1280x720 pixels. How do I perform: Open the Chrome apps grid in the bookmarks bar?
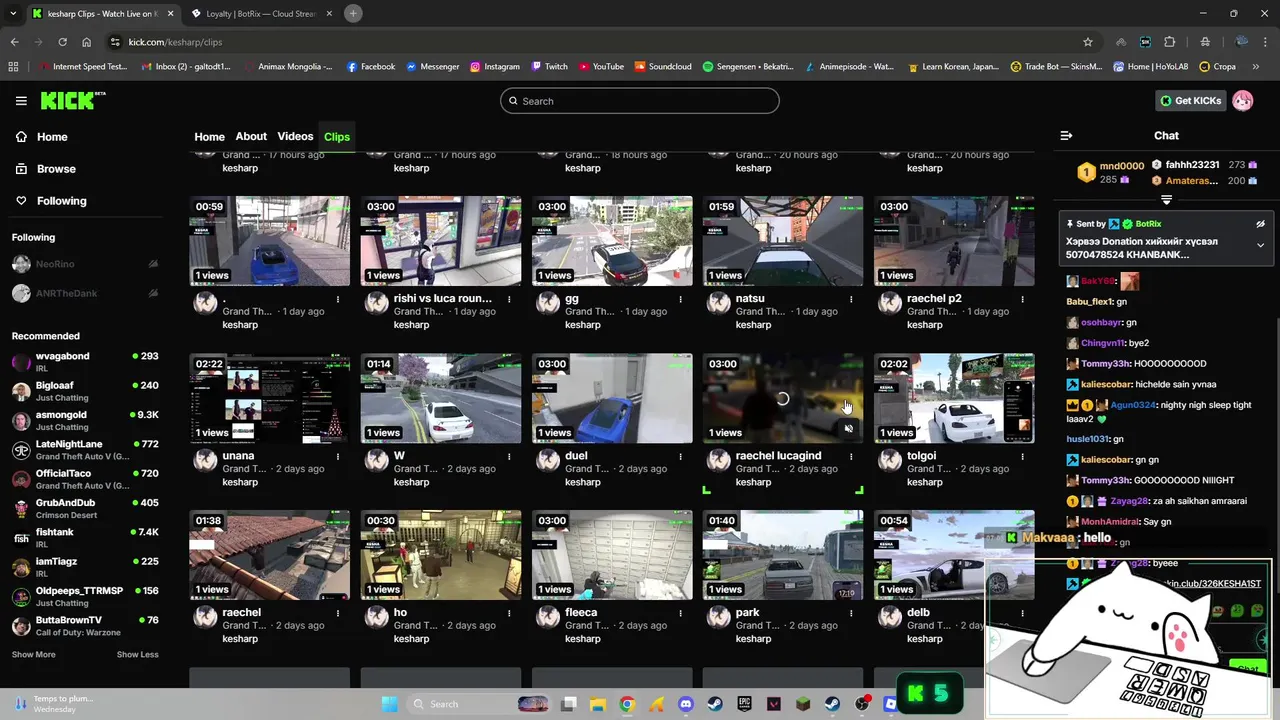tap(13, 67)
